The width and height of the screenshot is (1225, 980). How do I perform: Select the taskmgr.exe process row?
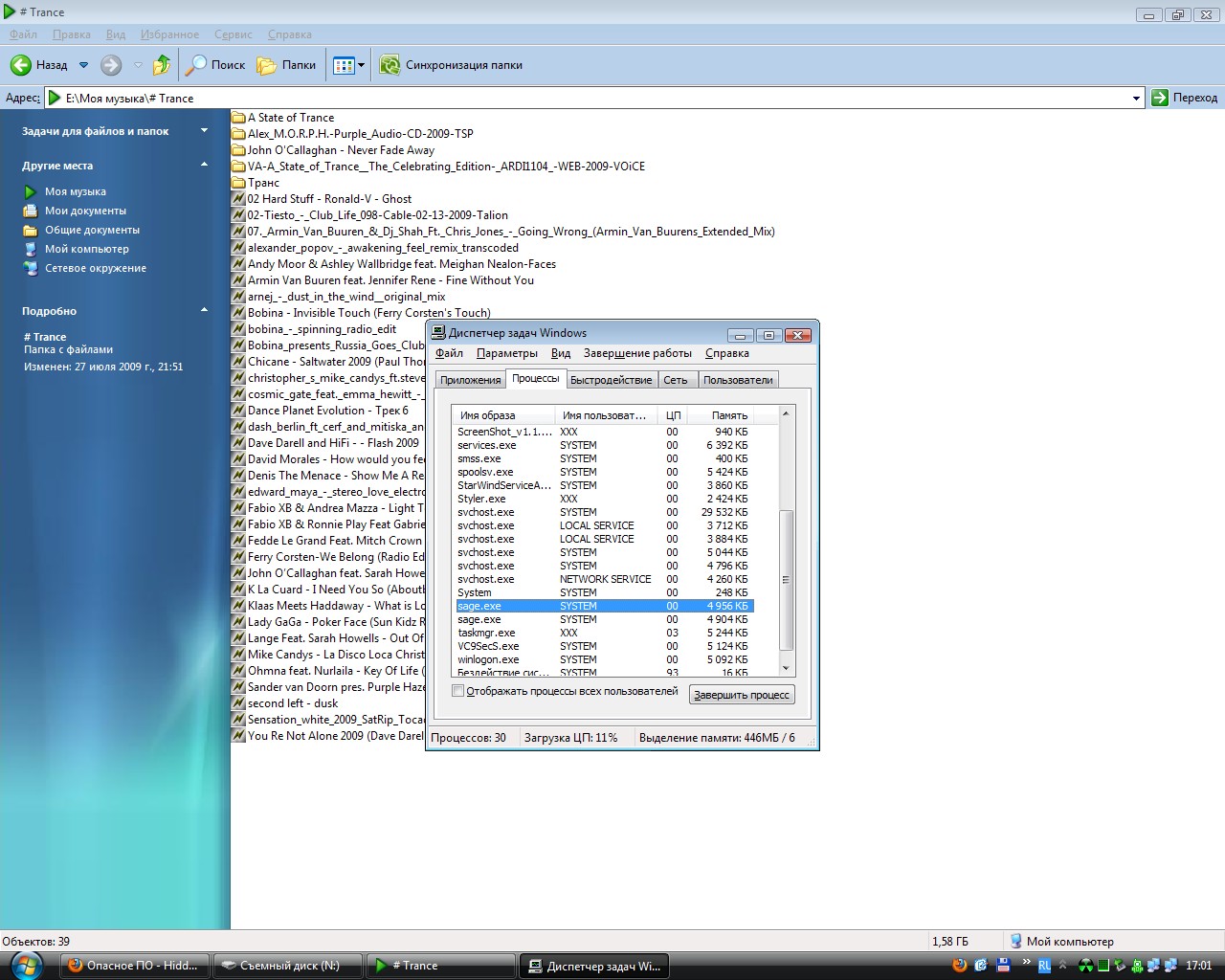603,633
